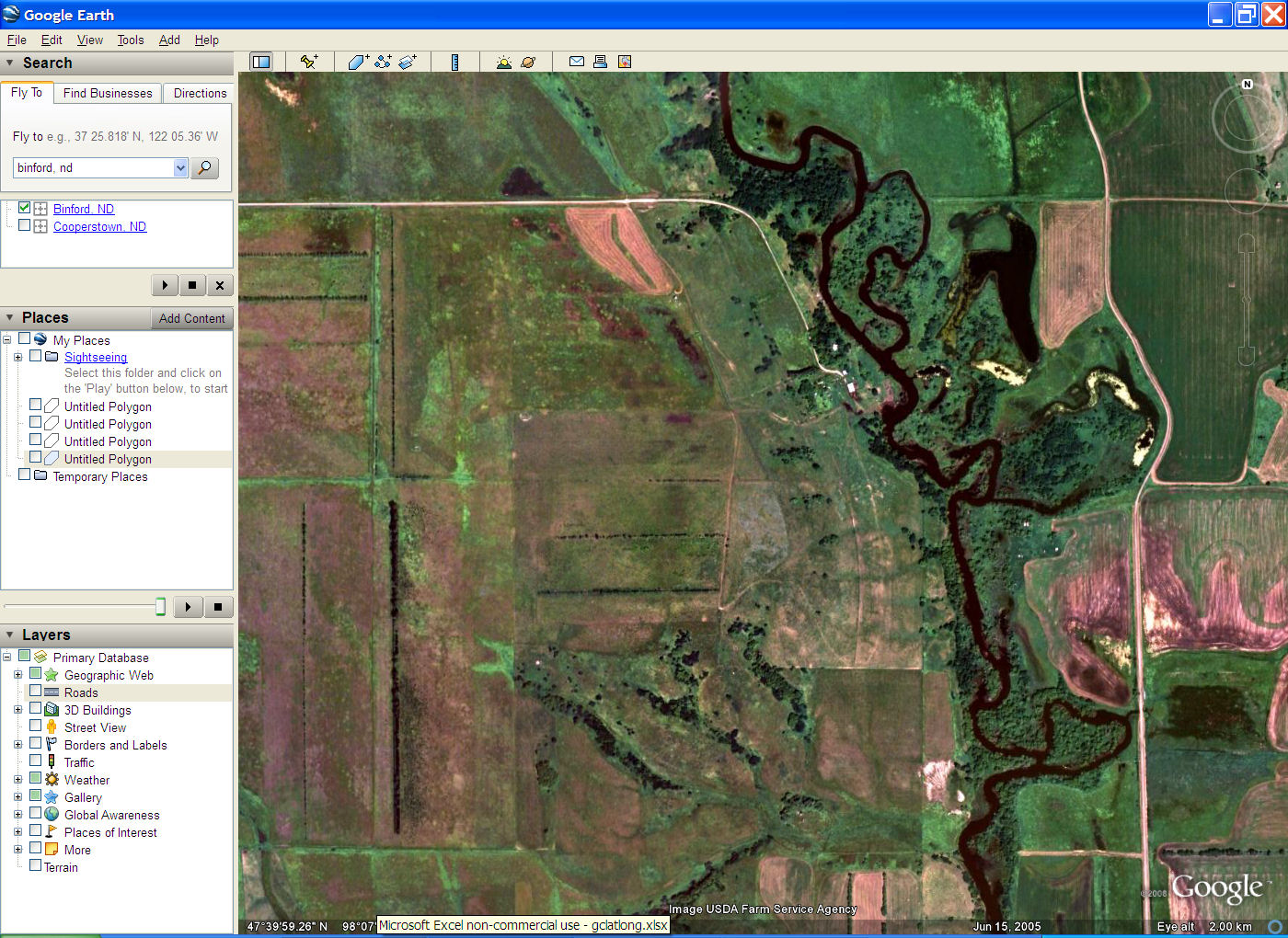1288x938 pixels.
Task: Expand the More layer node
Action: 17,850
